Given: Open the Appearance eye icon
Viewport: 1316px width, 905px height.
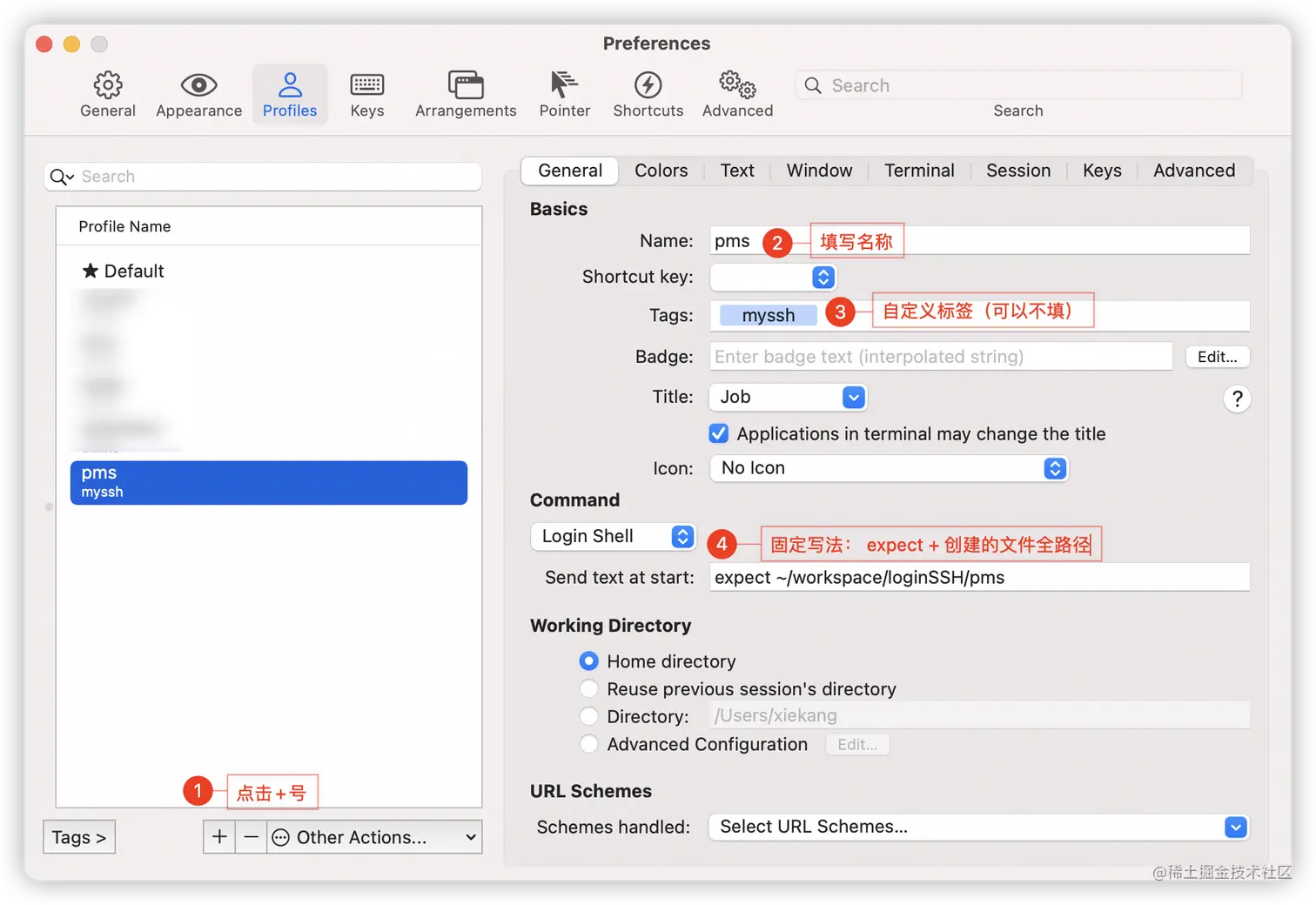Looking at the screenshot, I should pos(198,85).
